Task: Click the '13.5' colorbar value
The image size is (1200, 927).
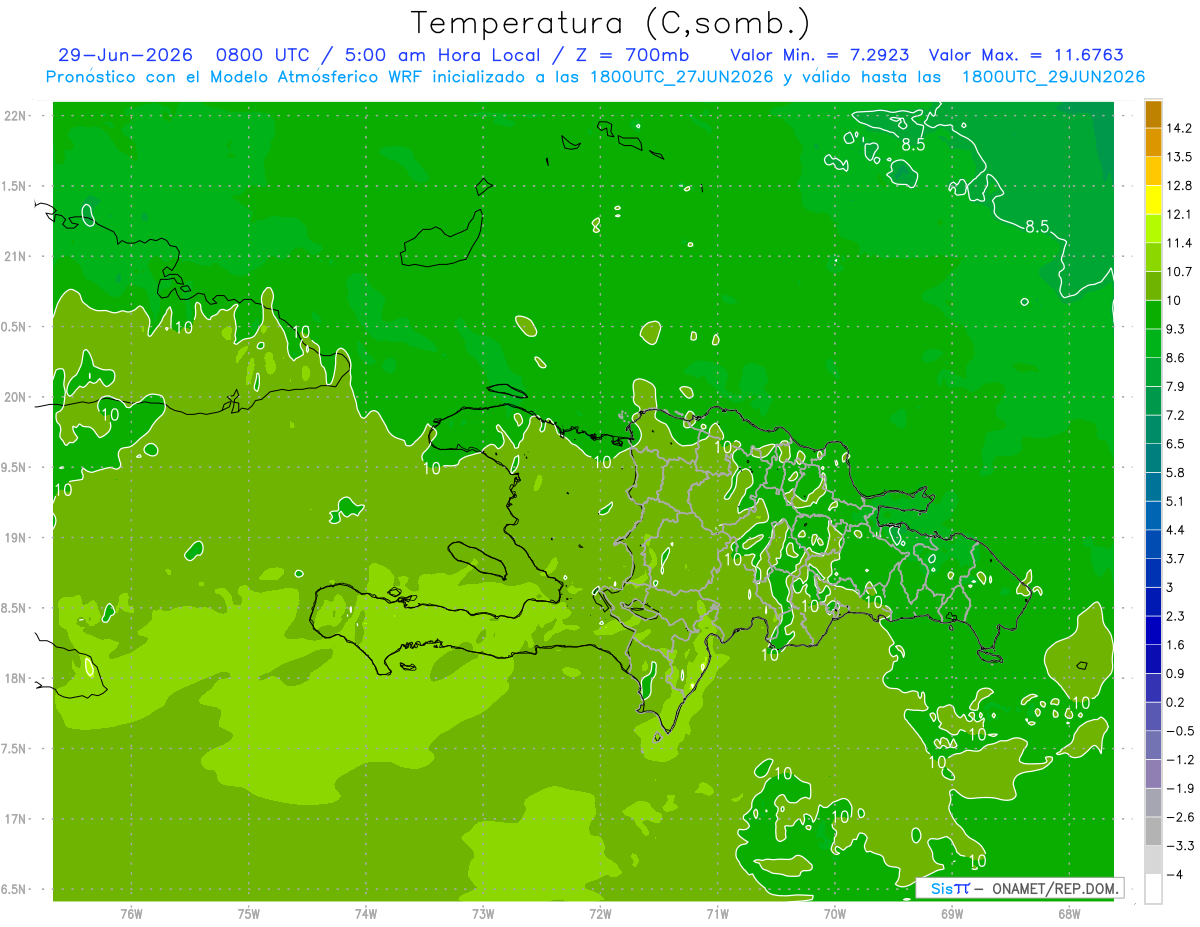Action: [x=1179, y=157]
